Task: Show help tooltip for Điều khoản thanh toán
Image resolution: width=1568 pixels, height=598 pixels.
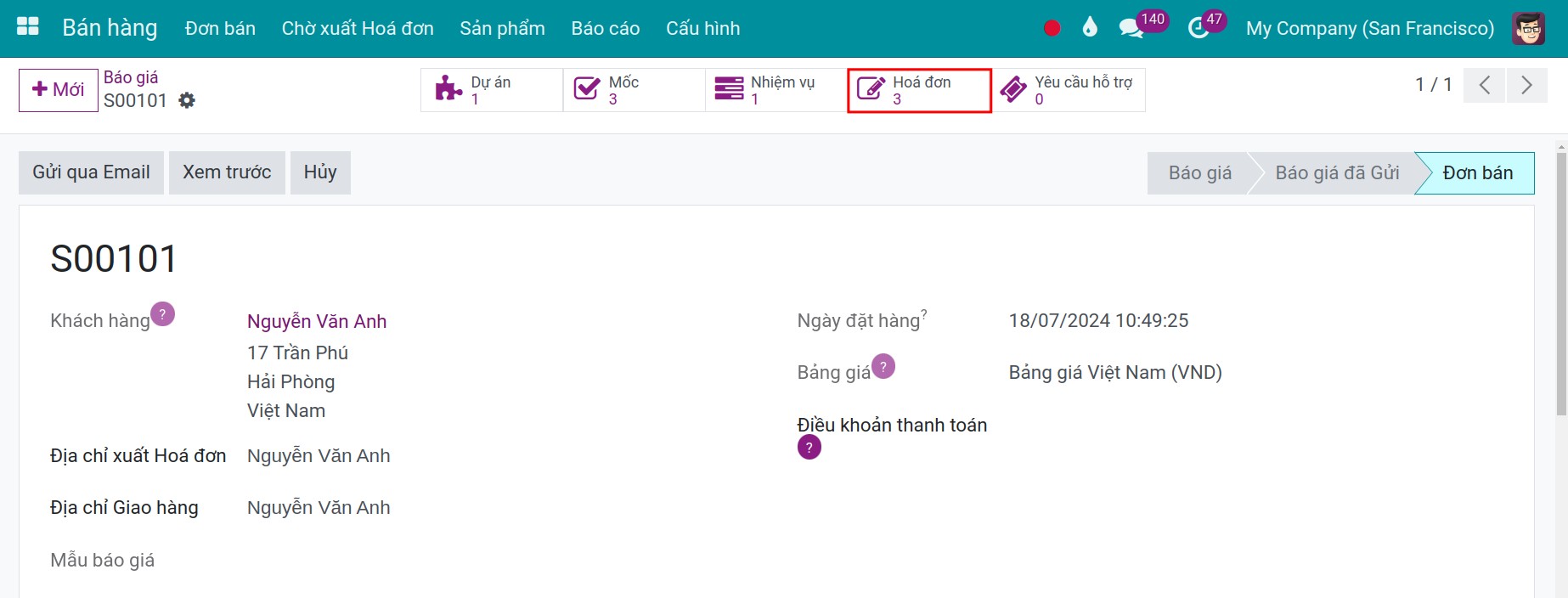Action: pyautogui.click(x=809, y=447)
